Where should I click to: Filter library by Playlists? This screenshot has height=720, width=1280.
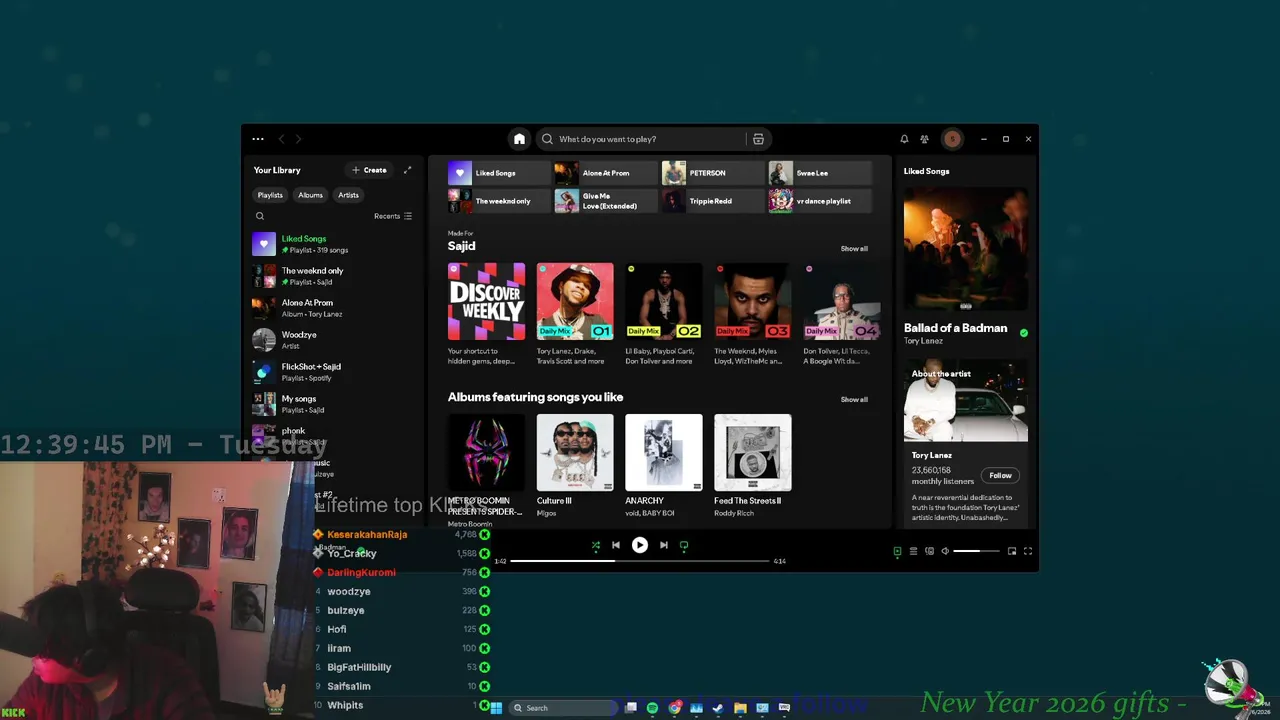[x=270, y=195]
